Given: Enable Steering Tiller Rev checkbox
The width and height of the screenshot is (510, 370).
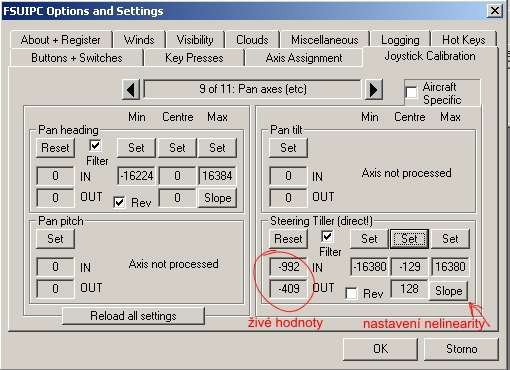Looking at the screenshot, I should (x=352, y=294).
